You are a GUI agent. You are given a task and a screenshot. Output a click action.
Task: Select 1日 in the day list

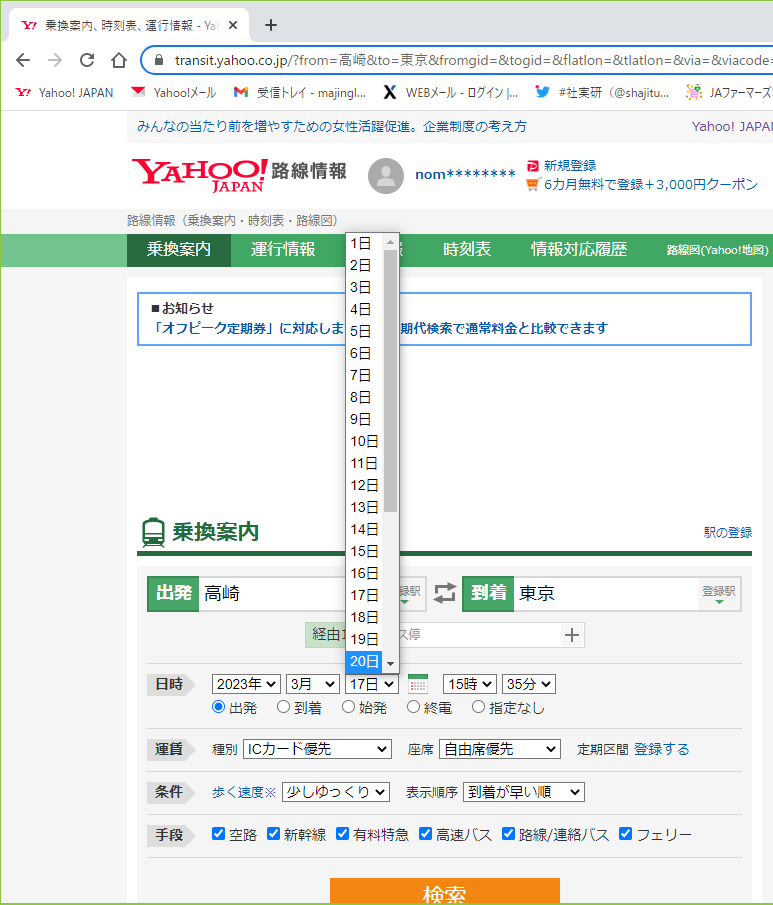364,244
